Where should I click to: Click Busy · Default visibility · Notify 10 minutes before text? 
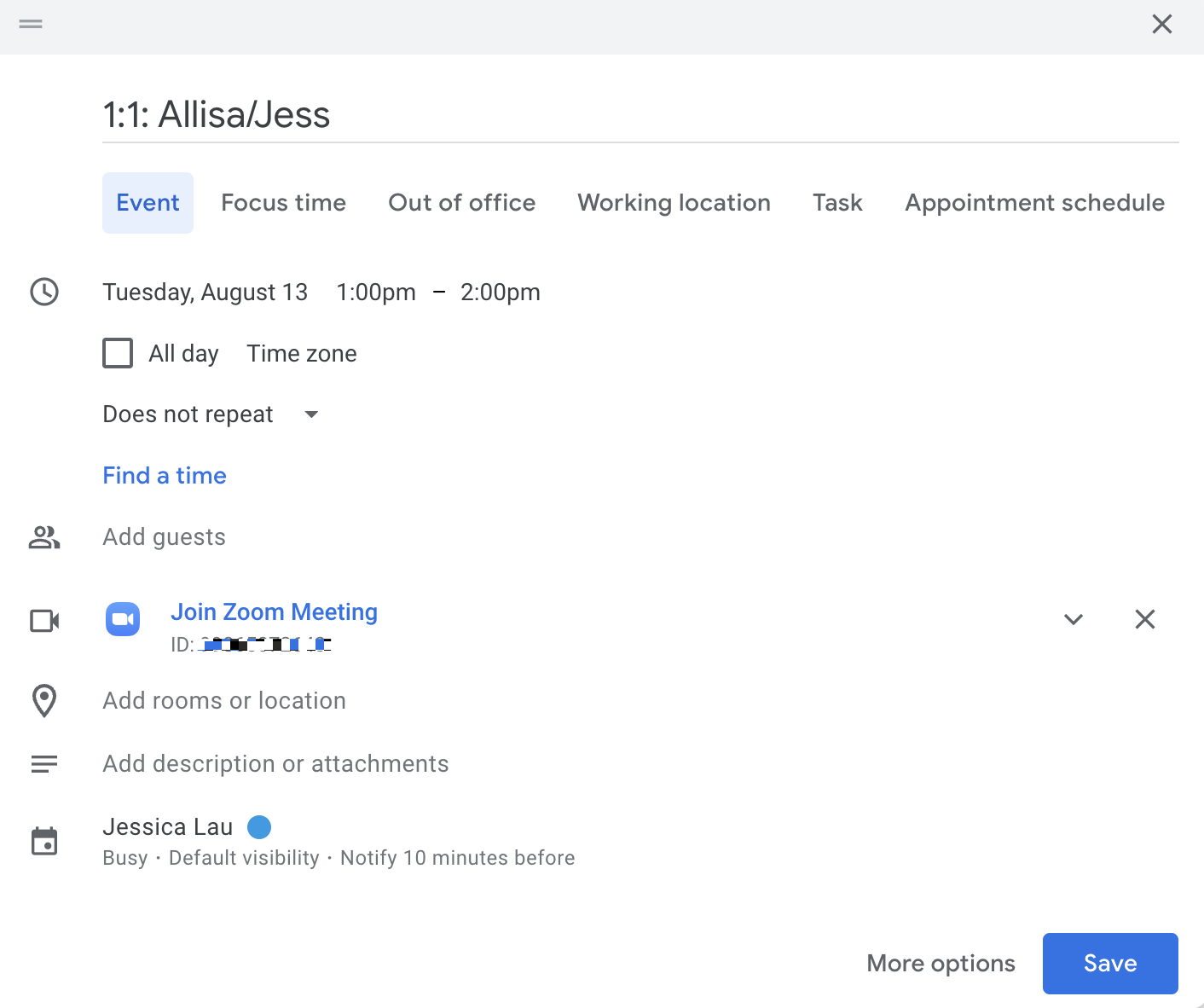[339, 858]
